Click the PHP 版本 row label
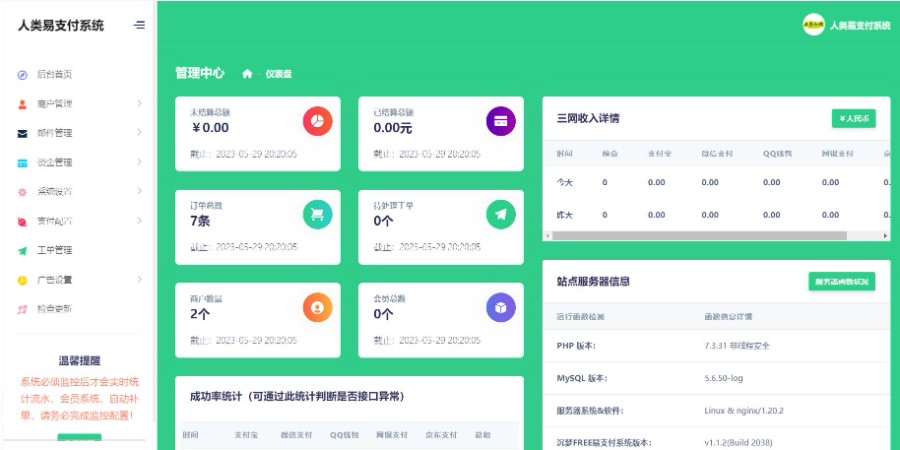This screenshot has height=450, width=900. pos(576,346)
